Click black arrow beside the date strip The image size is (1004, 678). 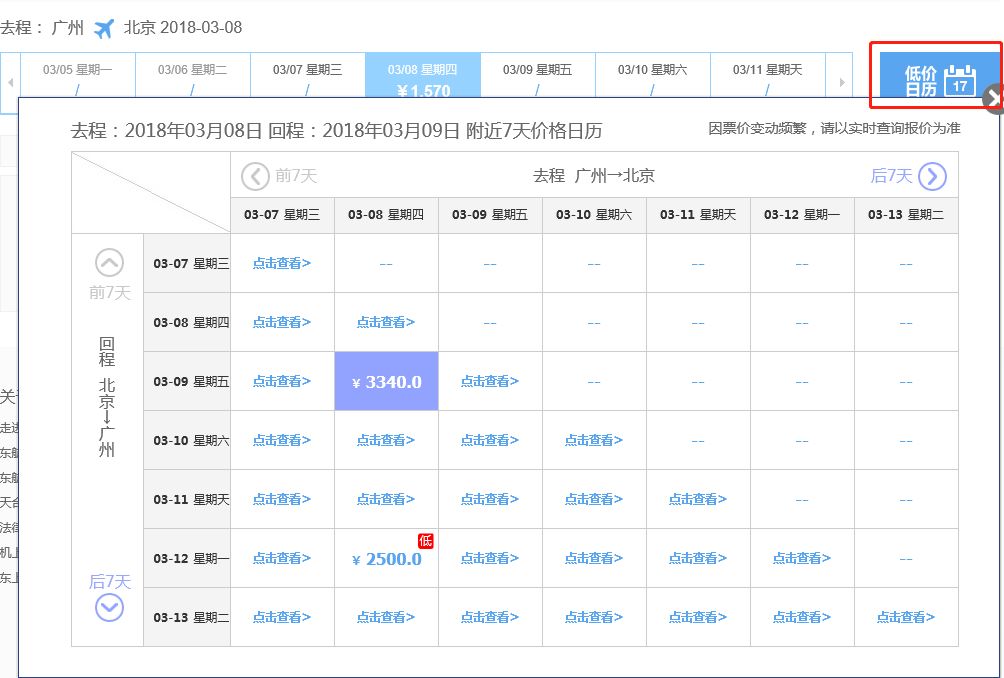point(991,97)
